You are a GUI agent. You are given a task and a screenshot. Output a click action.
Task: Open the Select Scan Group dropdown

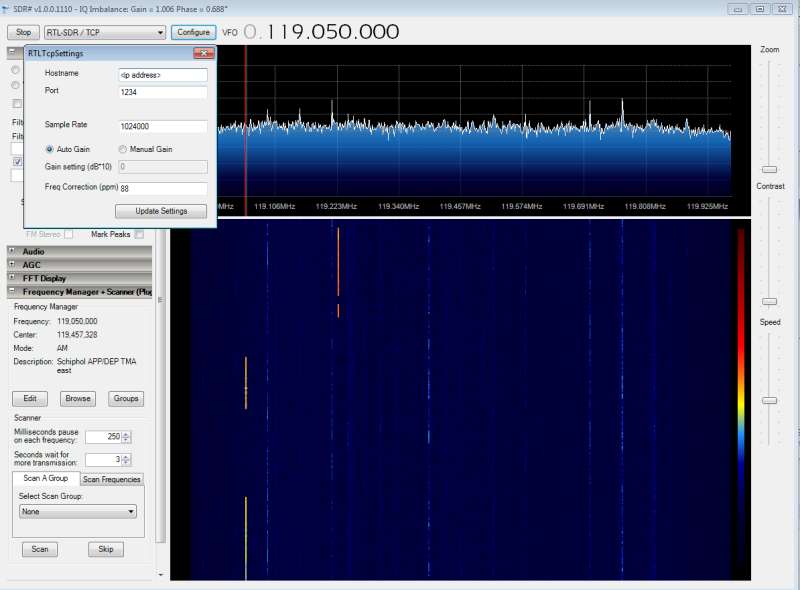[x=78, y=511]
